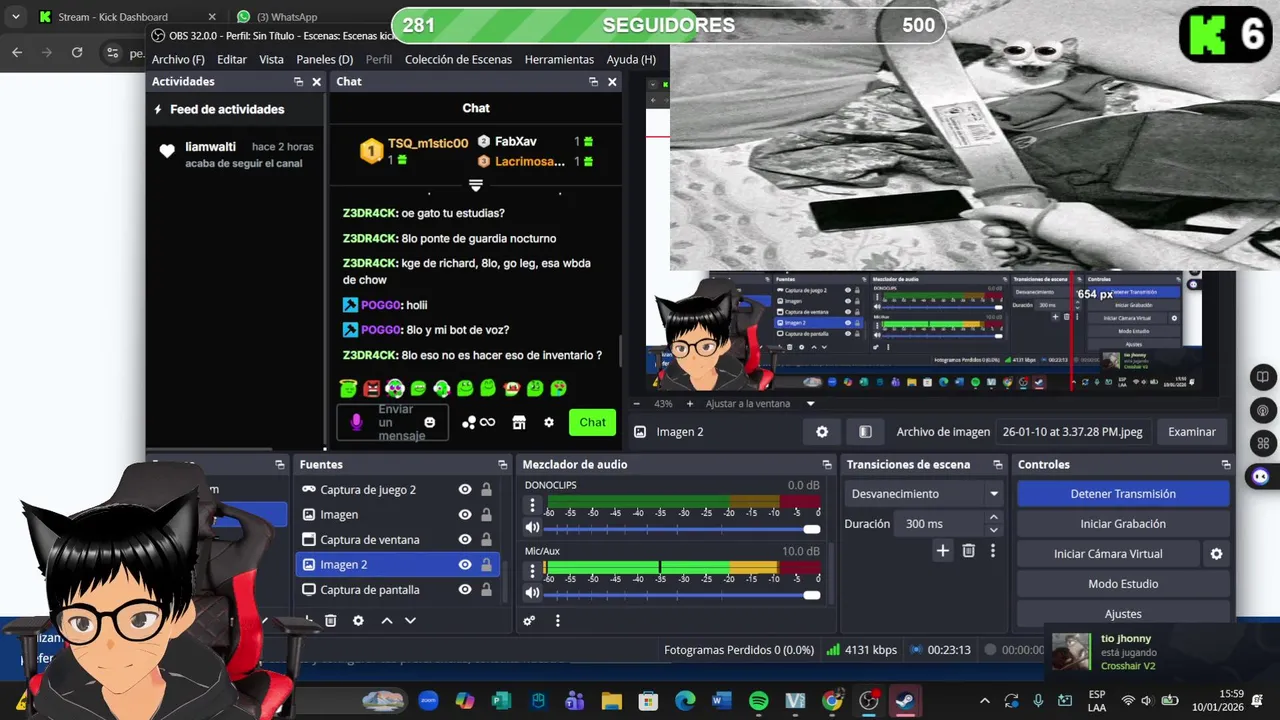This screenshot has height=720, width=1280.
Task: Toggle visibility of Imagen source
Action: click(x=465, y=515)
